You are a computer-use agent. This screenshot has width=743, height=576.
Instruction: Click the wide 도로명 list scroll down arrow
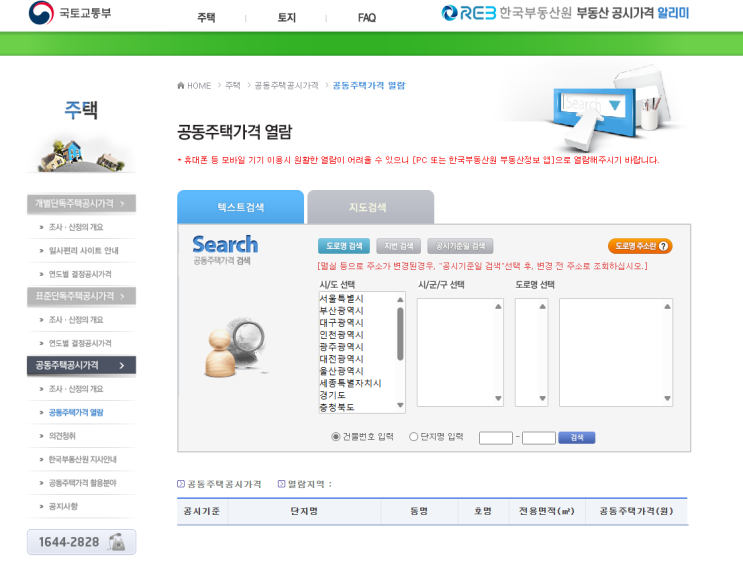(x=667, y=398)
